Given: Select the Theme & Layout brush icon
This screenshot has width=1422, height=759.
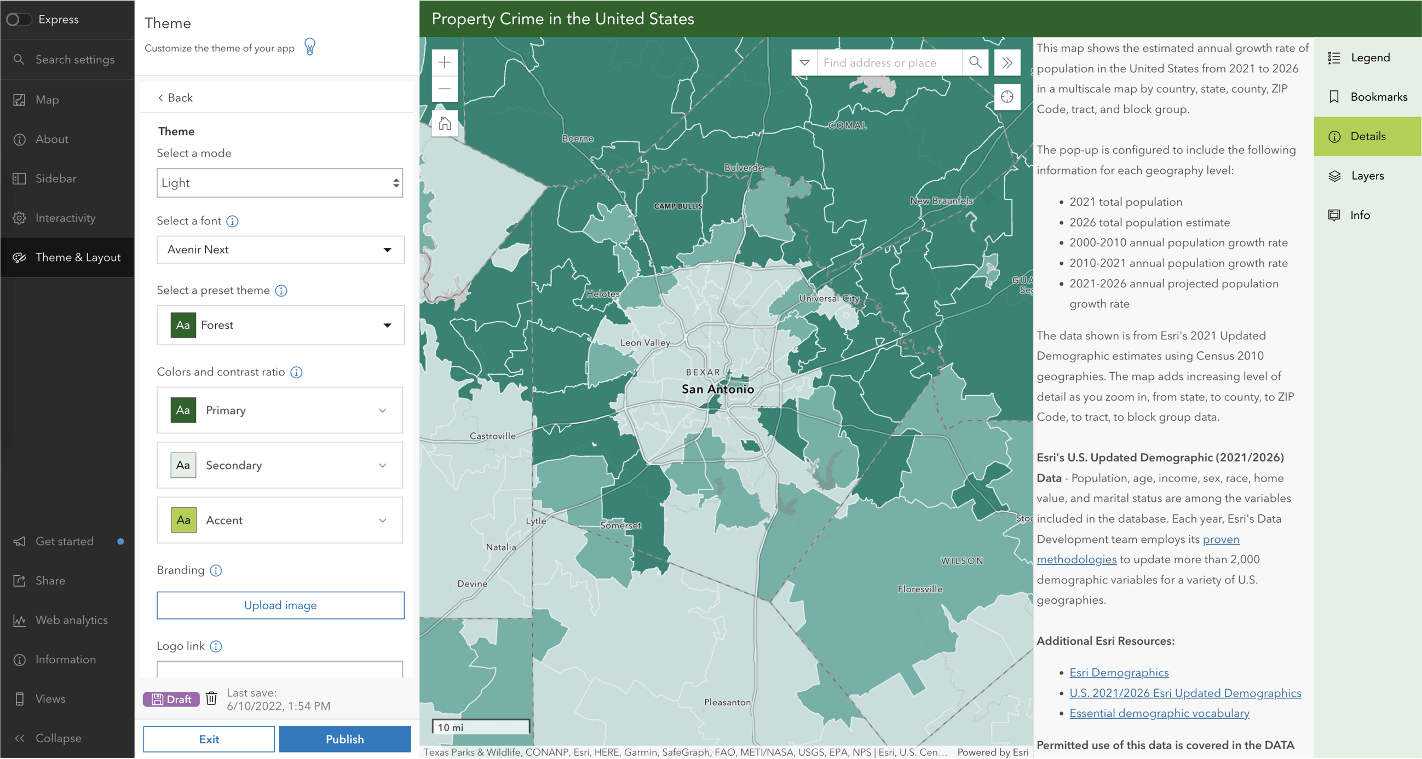Looking at the screenshot, I should click(x=19, y=257).
